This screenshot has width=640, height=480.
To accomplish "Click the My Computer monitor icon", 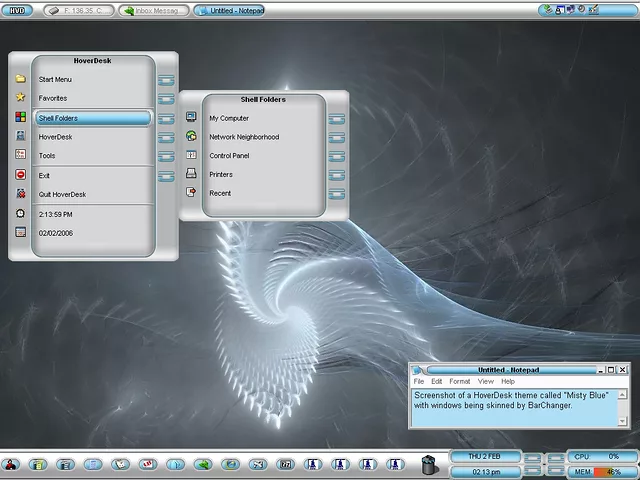I will [x=191, y=118].
